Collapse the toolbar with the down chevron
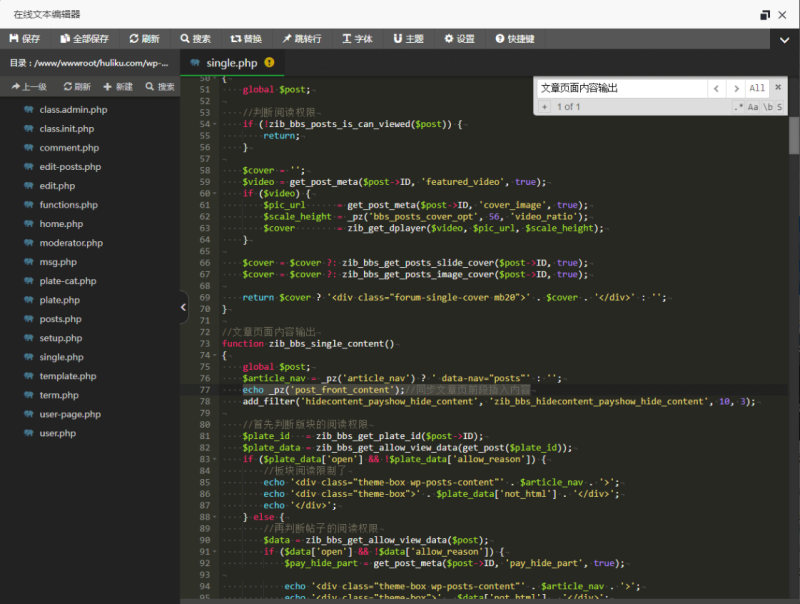Image resolution: width=800 pixels, height=604 pixels. pos(784,40)
